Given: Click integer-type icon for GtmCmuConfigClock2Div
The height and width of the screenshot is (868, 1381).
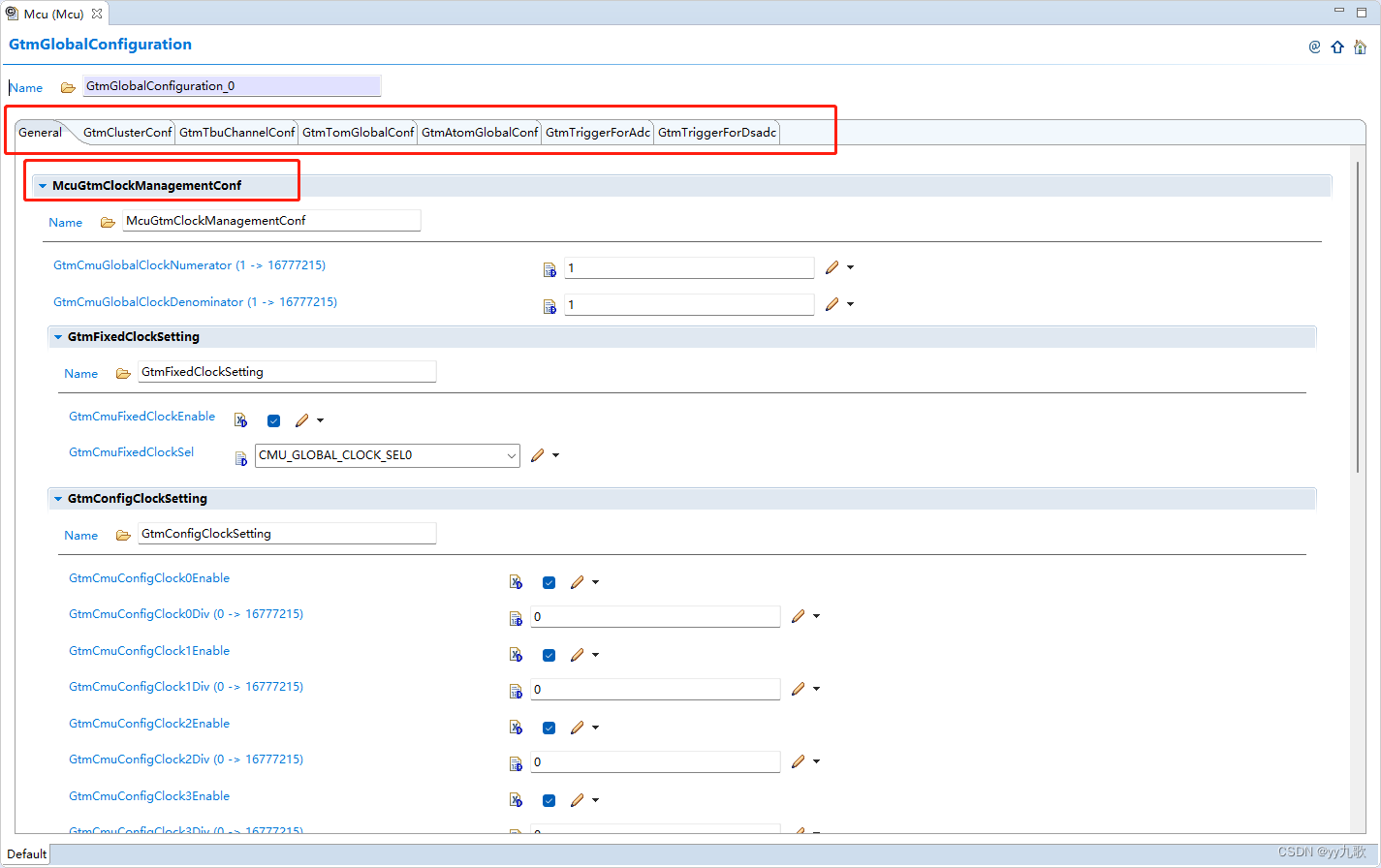Looking at the screenshot, I should [x=516, y=763].
